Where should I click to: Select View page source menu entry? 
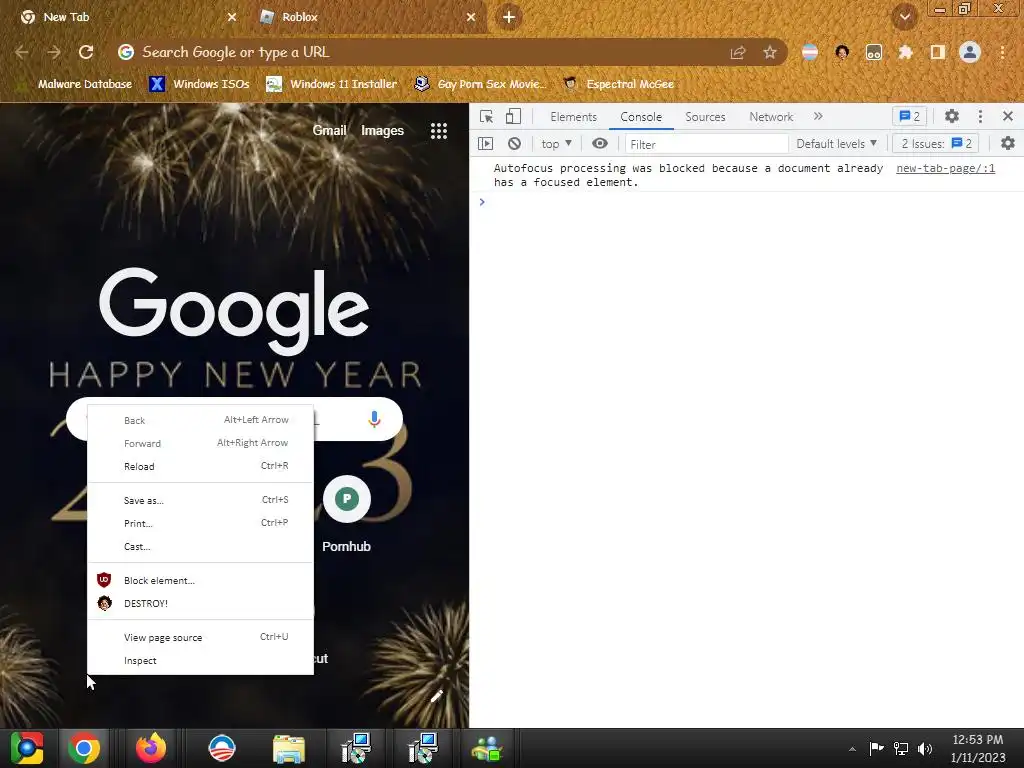pyautogui.click(x=200, y=637)
